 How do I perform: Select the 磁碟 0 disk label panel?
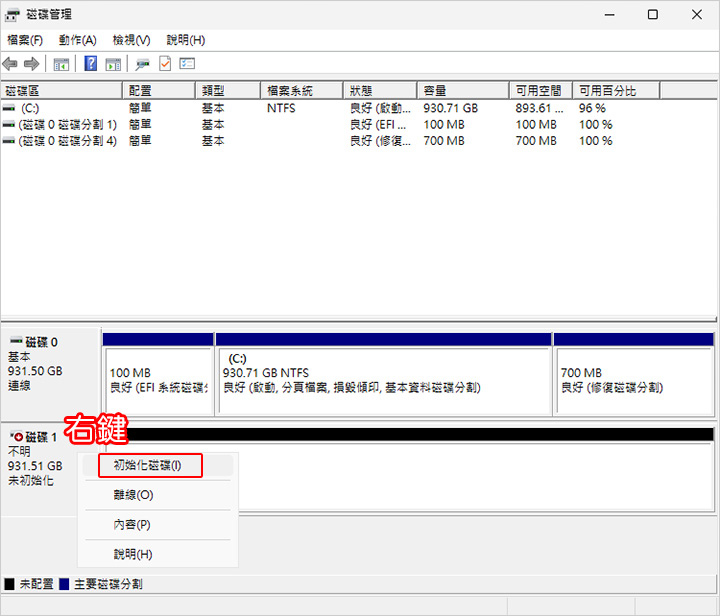(x=51, y=373)
